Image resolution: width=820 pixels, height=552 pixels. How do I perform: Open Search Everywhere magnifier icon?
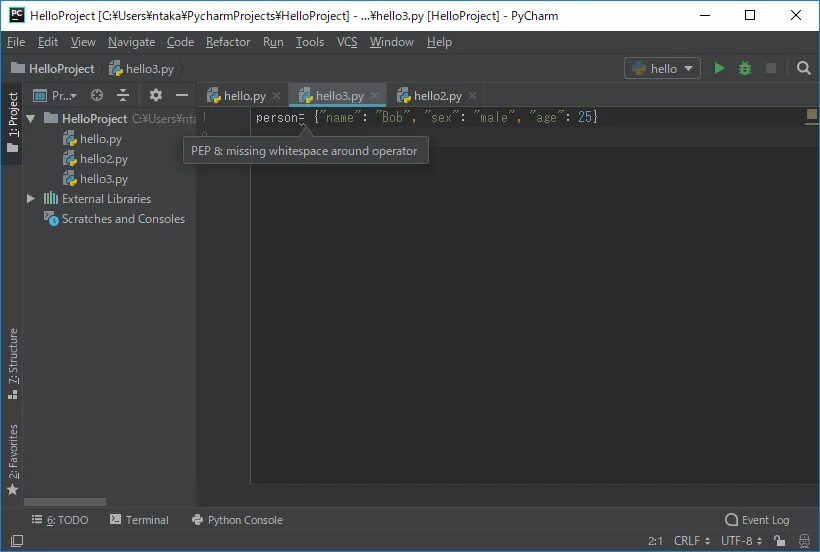click(803, 68)
